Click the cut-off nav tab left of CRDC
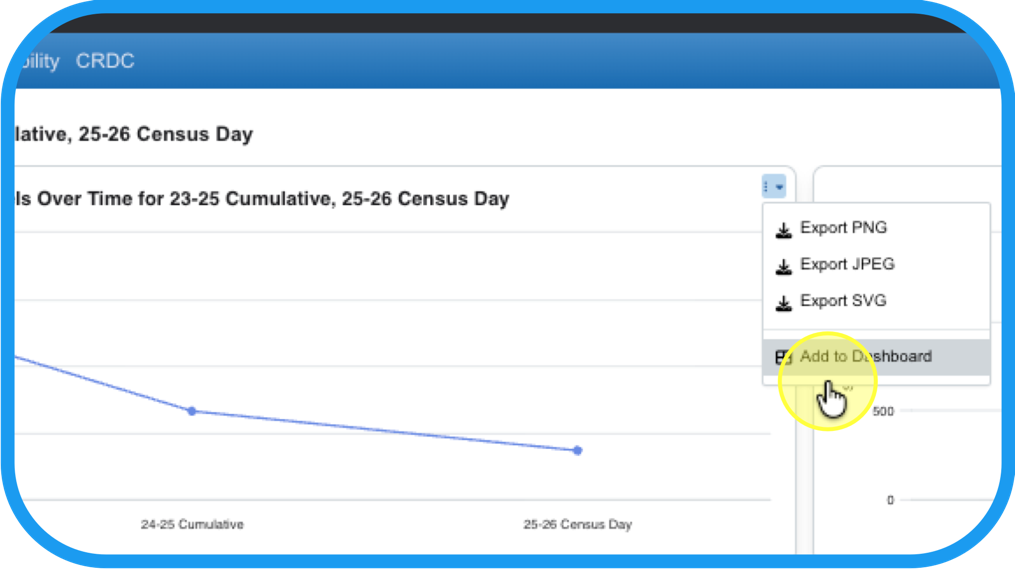1015x569 pixels. 38,61
